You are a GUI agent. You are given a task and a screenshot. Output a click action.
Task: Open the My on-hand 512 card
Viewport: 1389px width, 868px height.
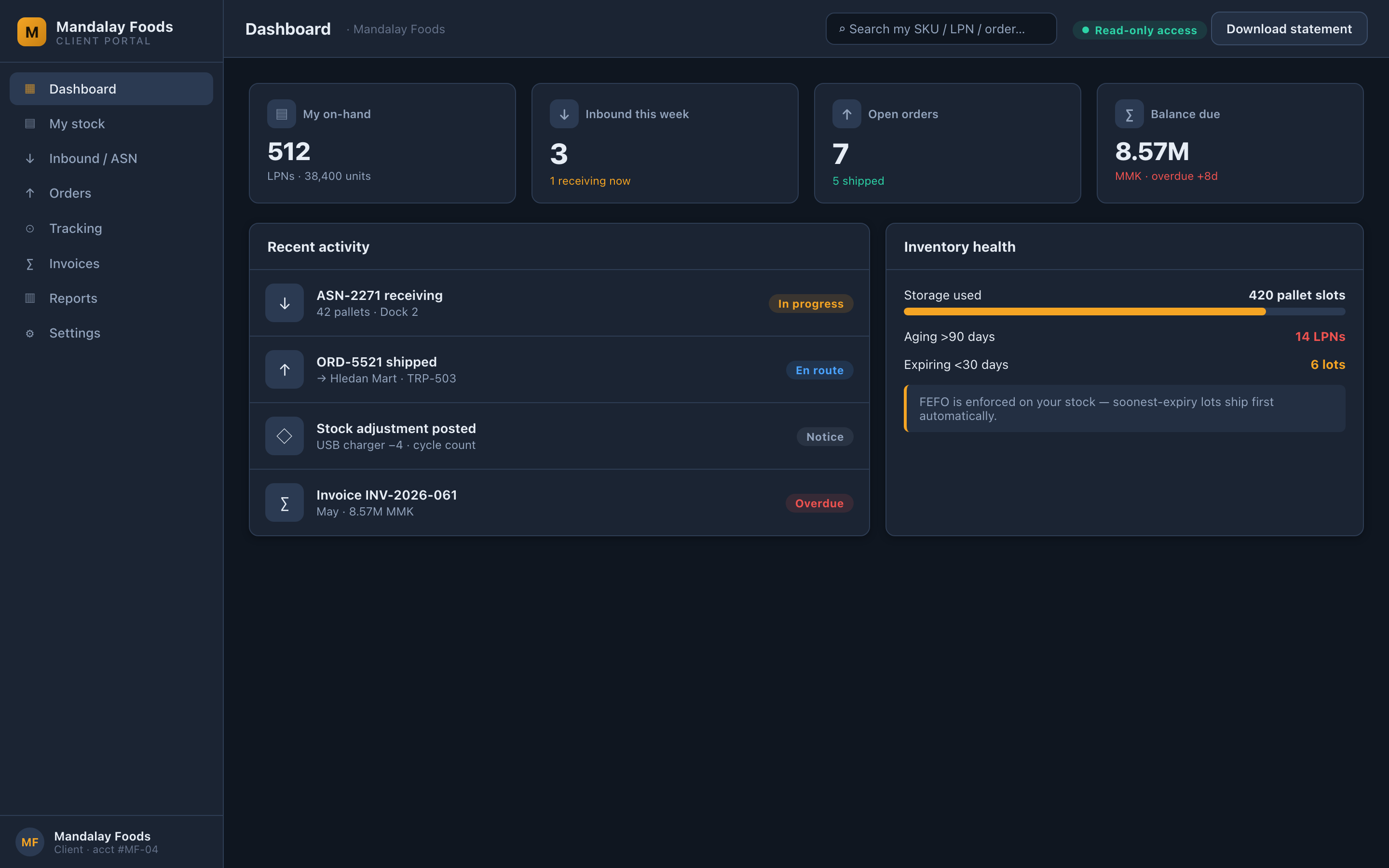[x=382, y=143]
